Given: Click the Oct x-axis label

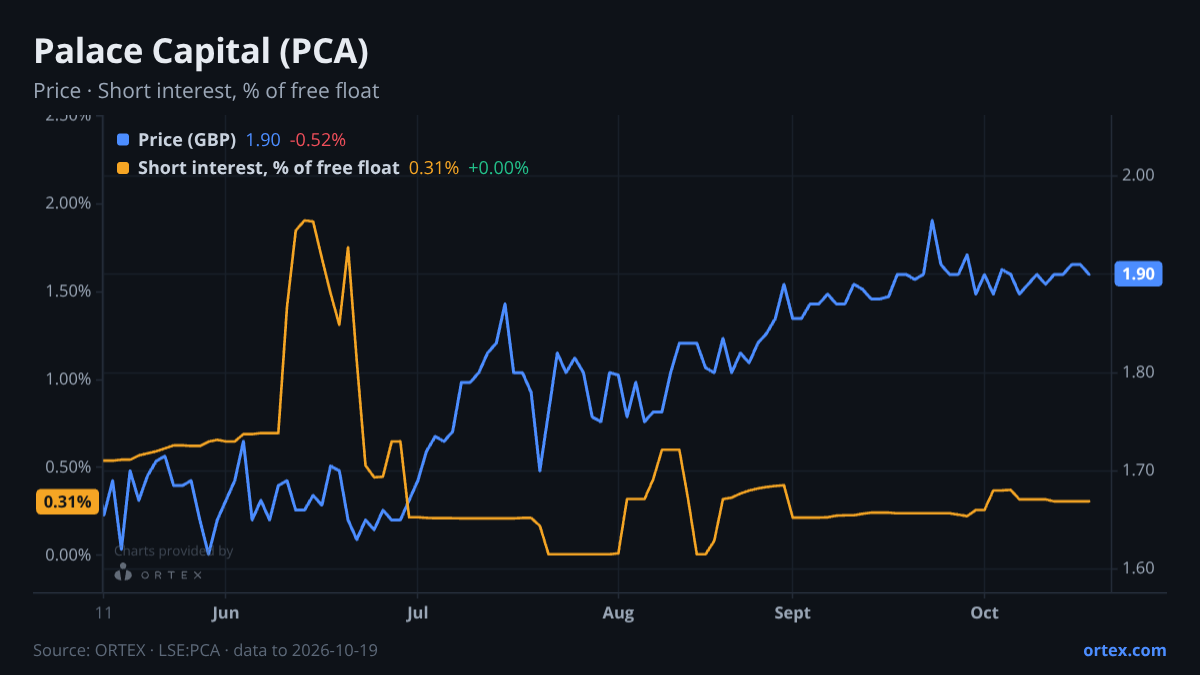Looking at the screenshot, I should [x=985, y=613].
